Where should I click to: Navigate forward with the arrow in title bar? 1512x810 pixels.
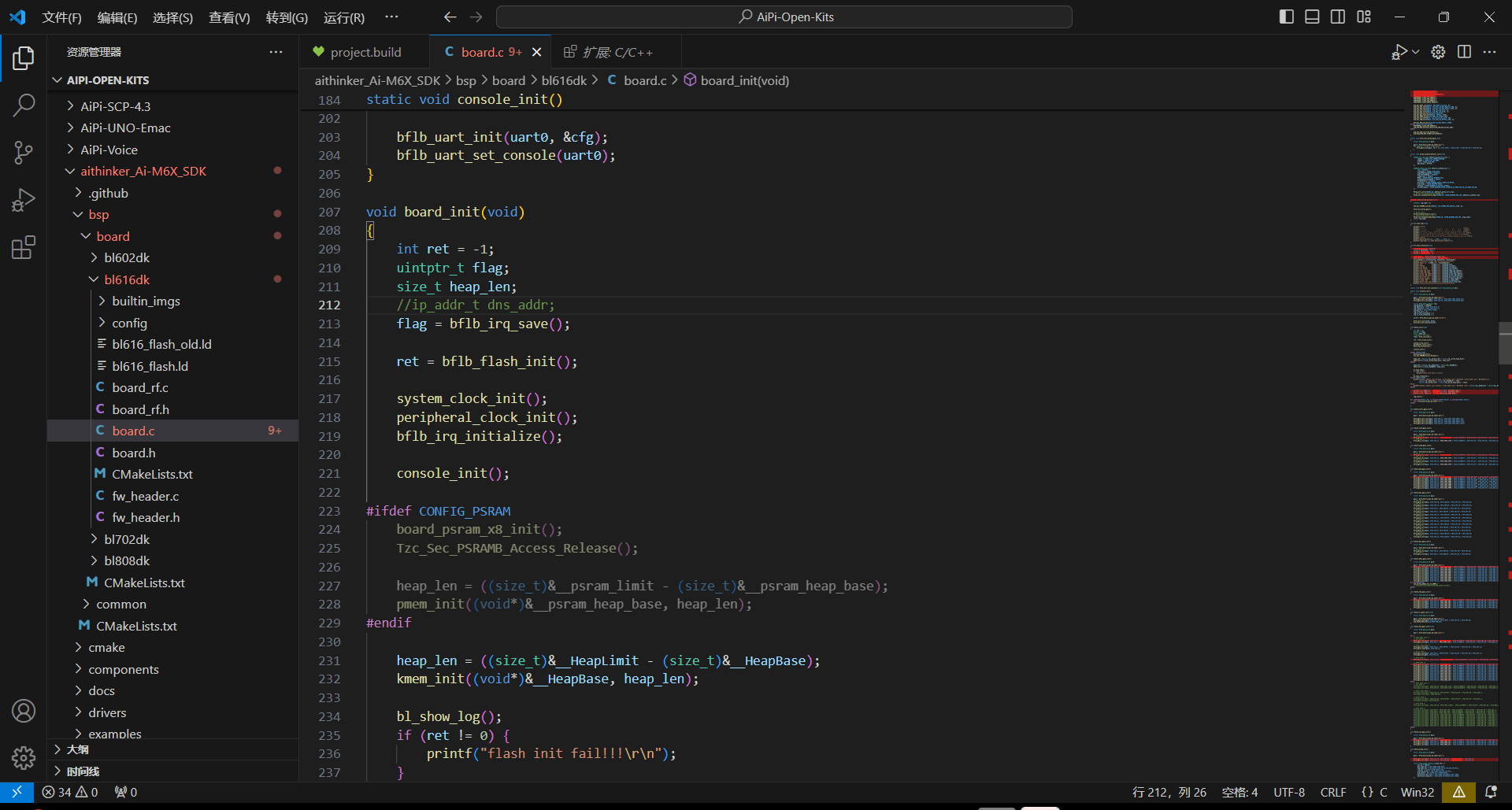point(476,17)
